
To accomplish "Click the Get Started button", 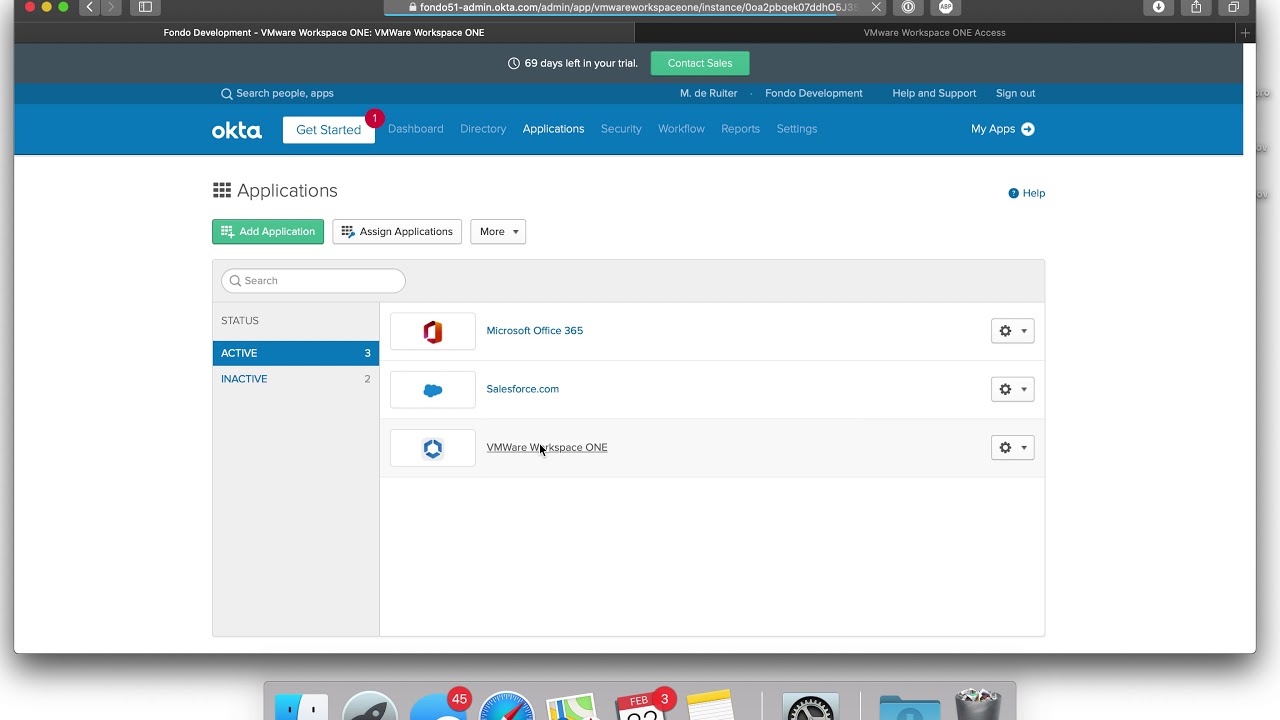I will [329, 130].
